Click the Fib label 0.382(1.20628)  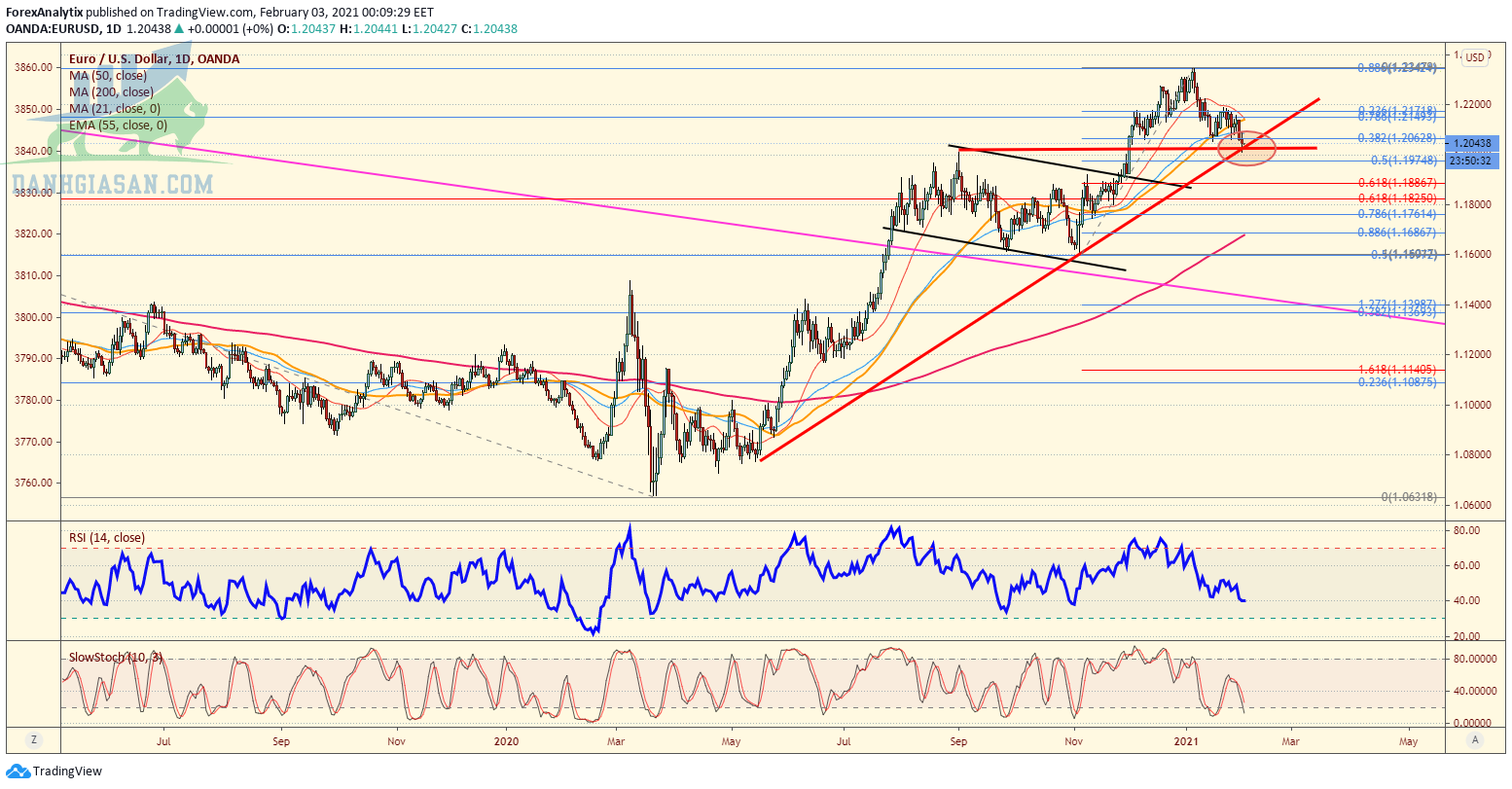pyautogui.click(x=1397, y=138)
